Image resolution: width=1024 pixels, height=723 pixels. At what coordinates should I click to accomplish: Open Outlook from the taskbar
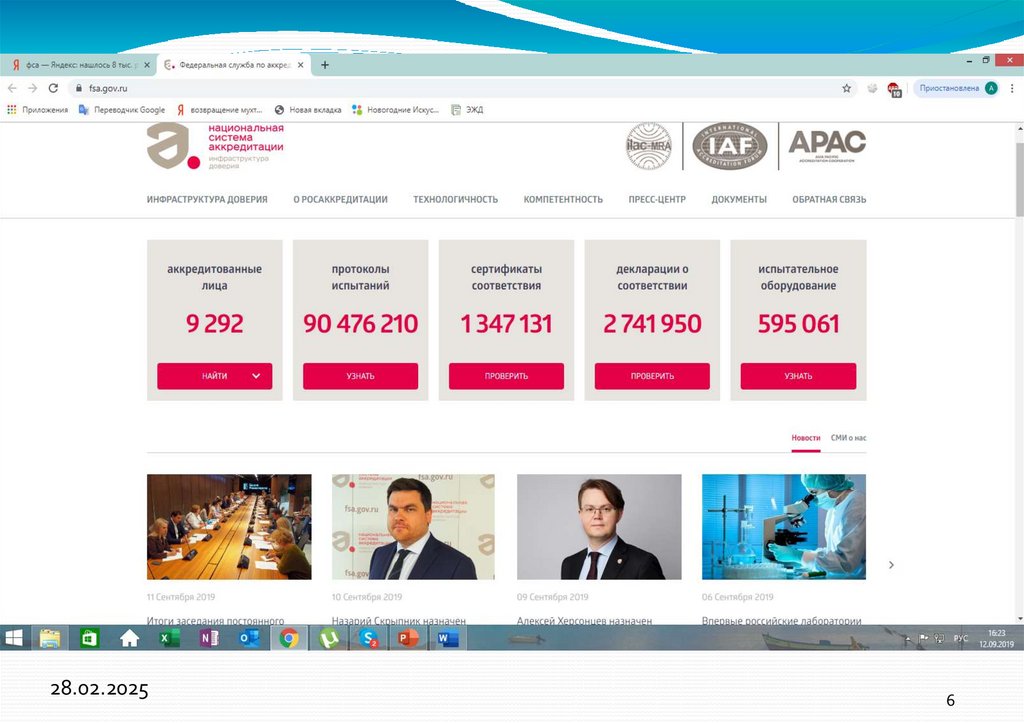249,638
